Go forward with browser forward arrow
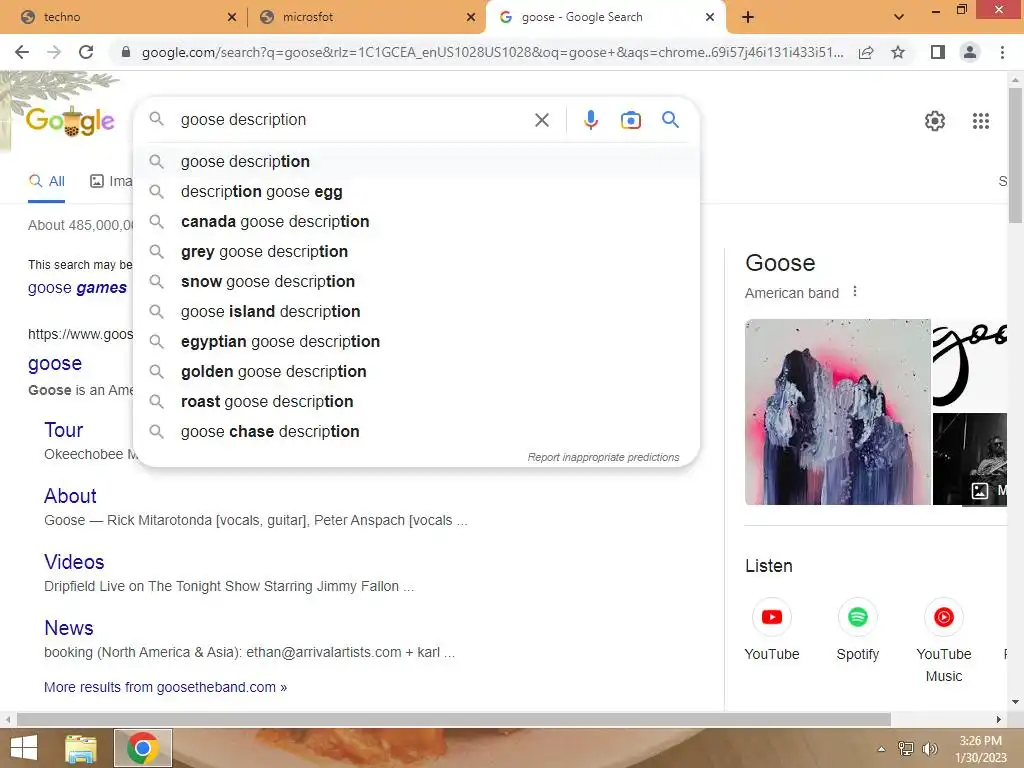Screen dimensions: 1024x768 pos(54,52)
